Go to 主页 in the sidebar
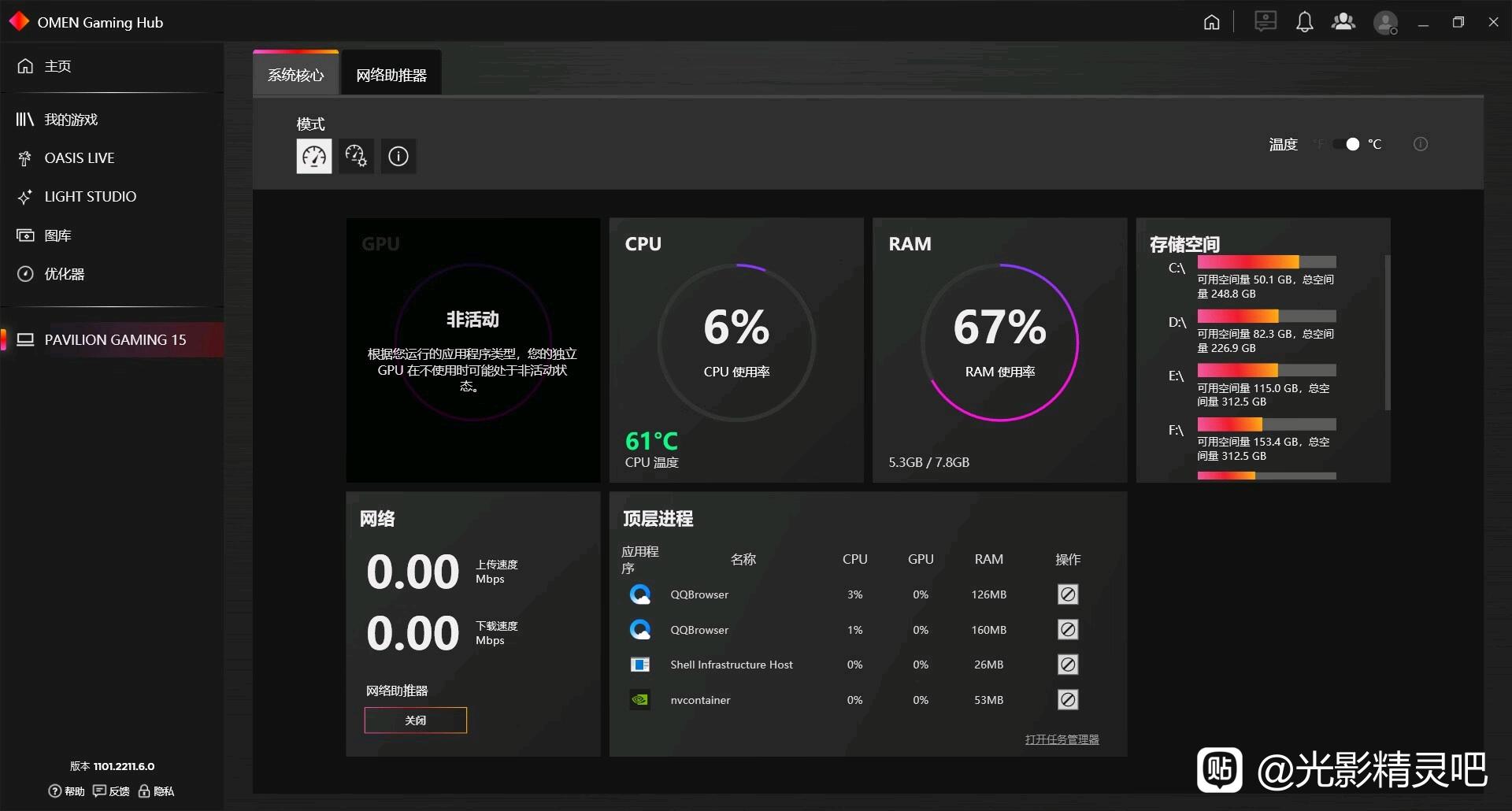Screen dimensions: 1512x811 point(112,66)
